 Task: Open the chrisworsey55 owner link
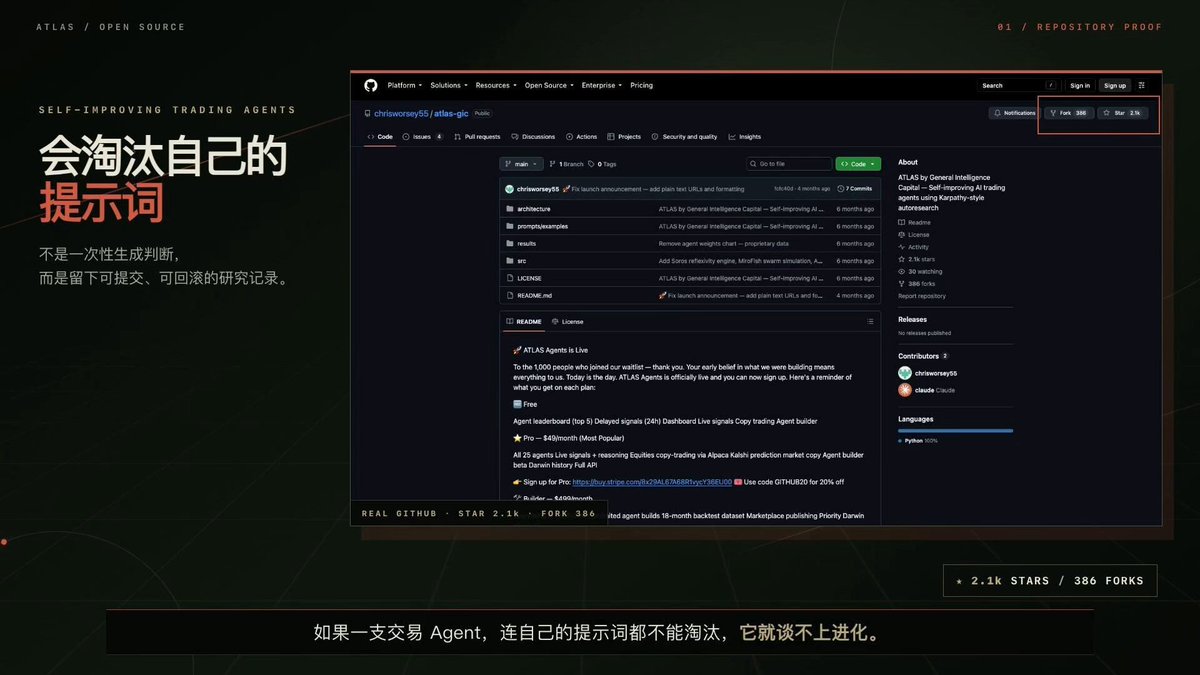click(x=402, y=114)
